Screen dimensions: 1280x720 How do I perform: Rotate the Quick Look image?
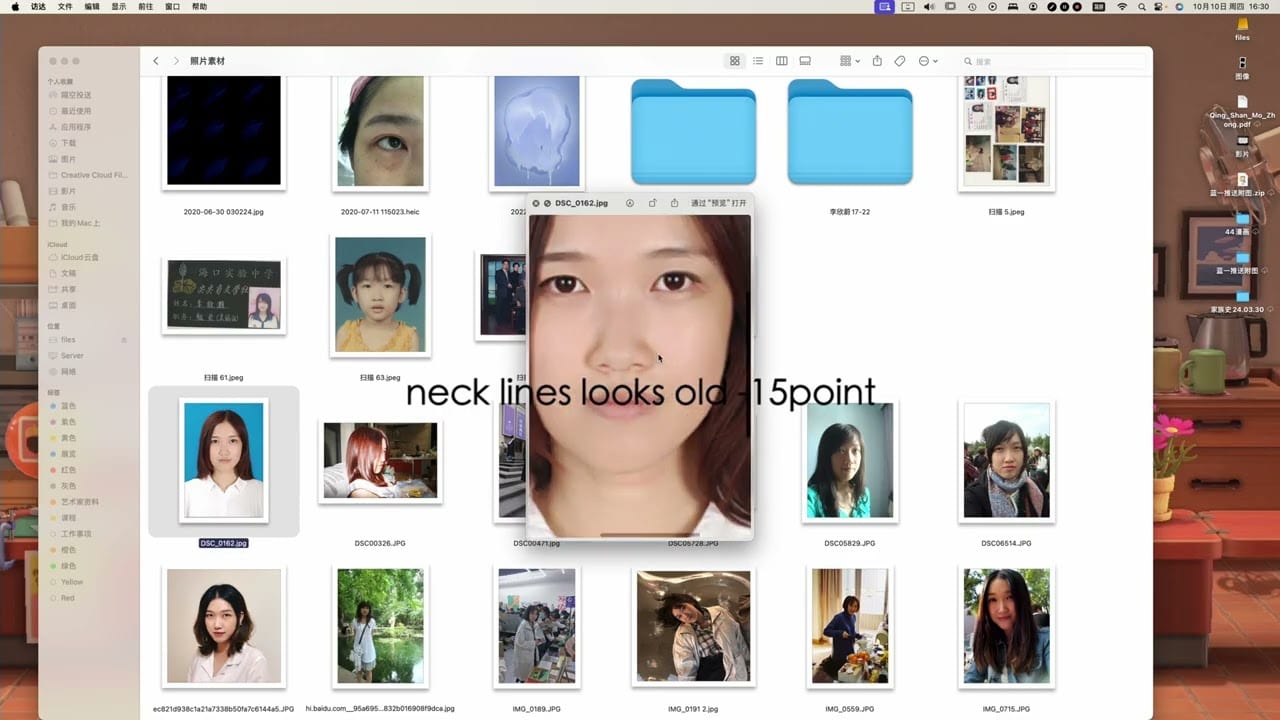pos(653,203)
